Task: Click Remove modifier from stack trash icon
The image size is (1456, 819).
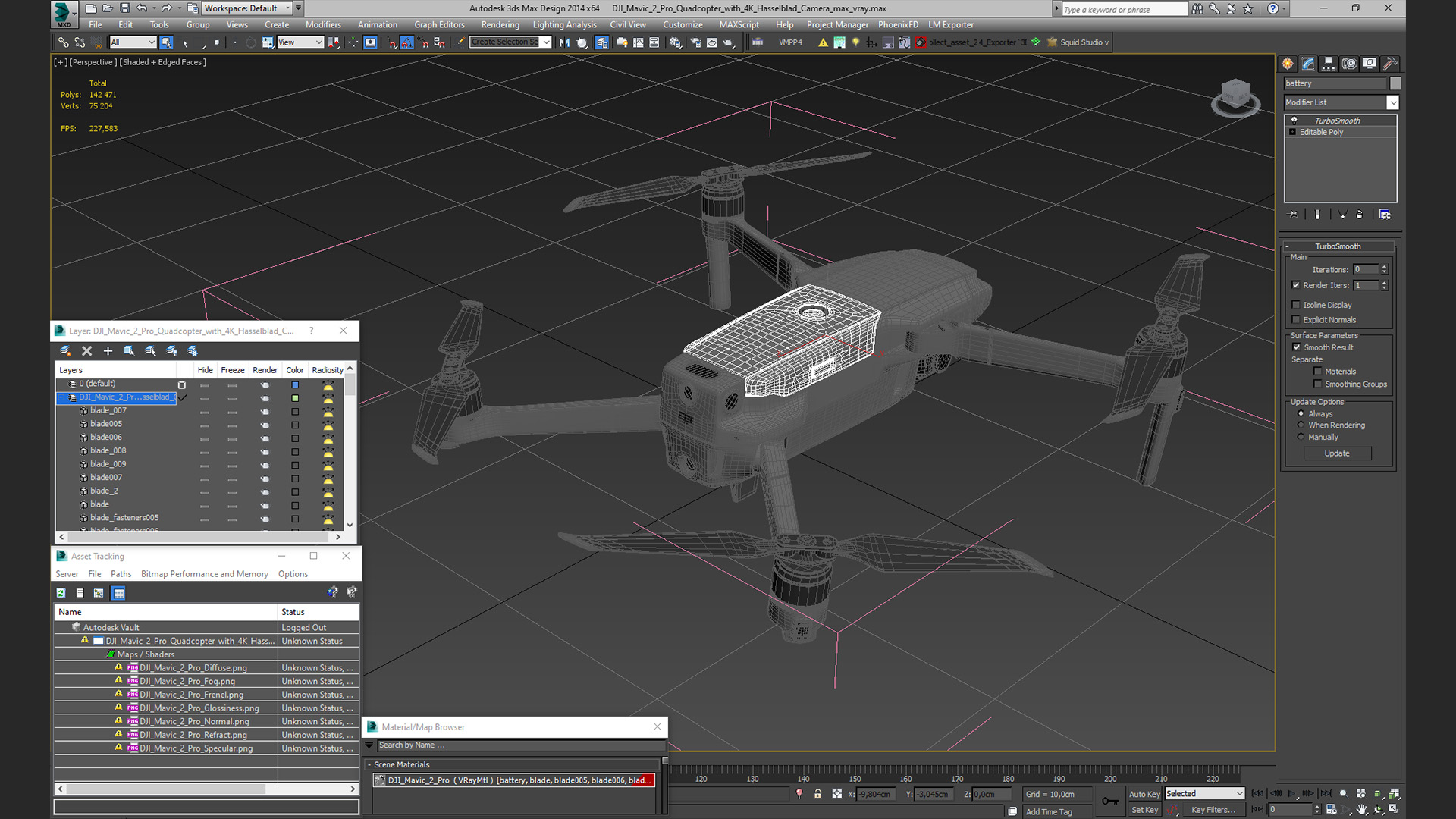Action: tap(1359, 215)
